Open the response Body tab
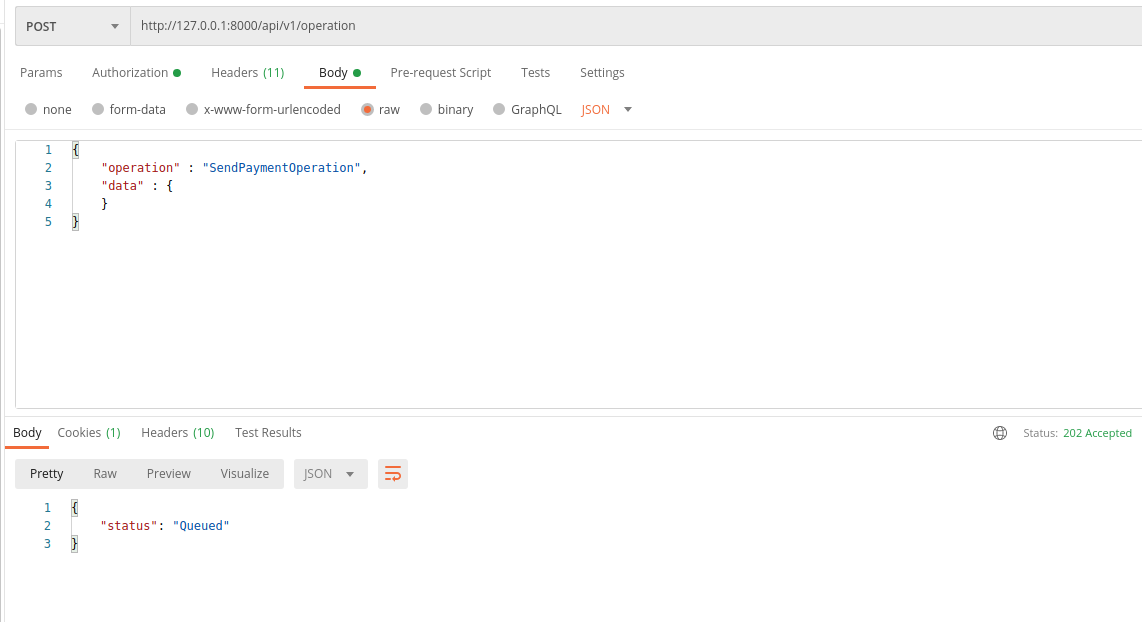The height and width of the screenshot is (622, 1142). click(x=27, y=433)
